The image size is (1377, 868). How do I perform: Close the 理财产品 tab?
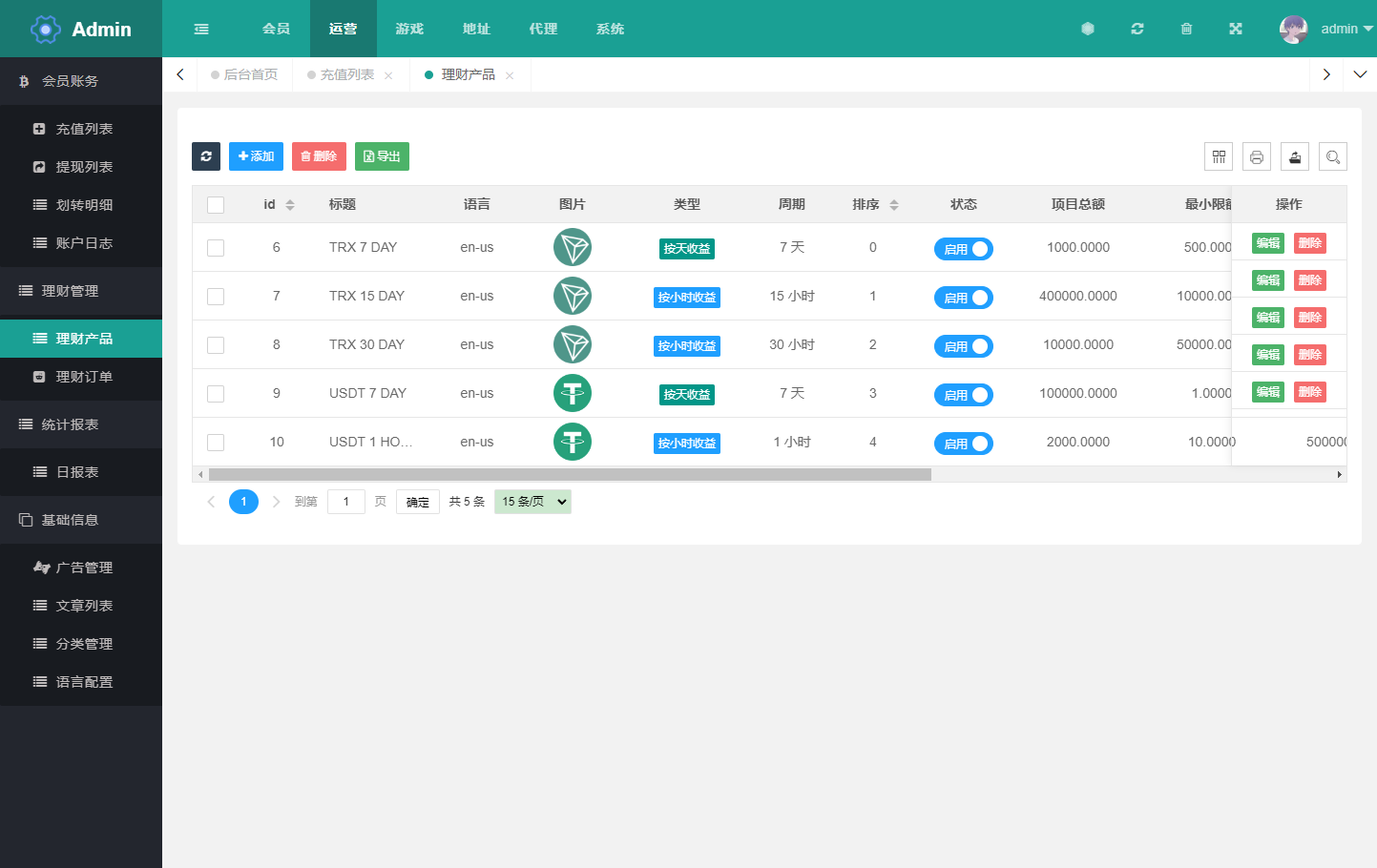click(x=510, y=75)
